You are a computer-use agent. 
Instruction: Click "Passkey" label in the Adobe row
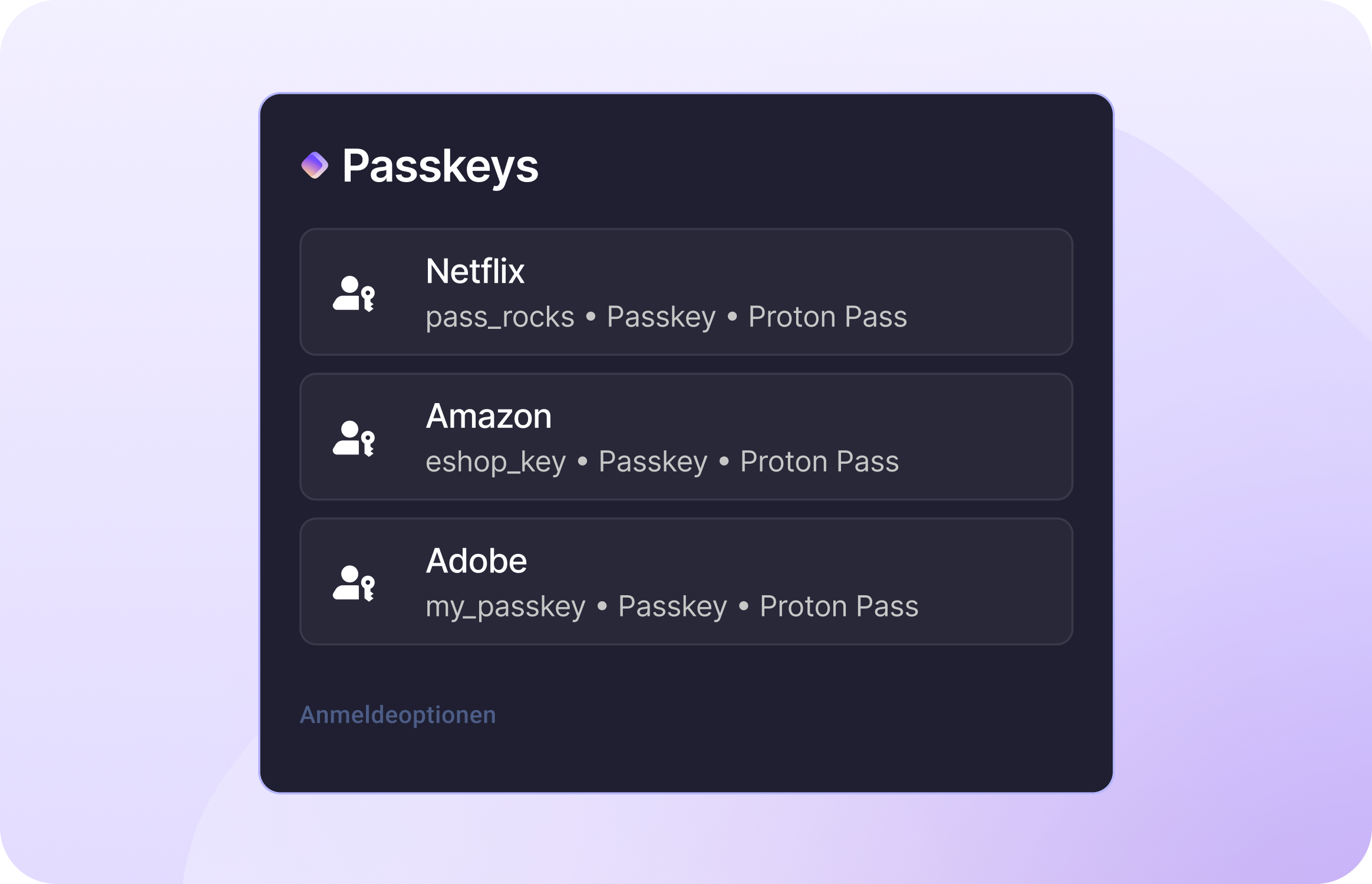pyautogui.click(x=672, y=607)
